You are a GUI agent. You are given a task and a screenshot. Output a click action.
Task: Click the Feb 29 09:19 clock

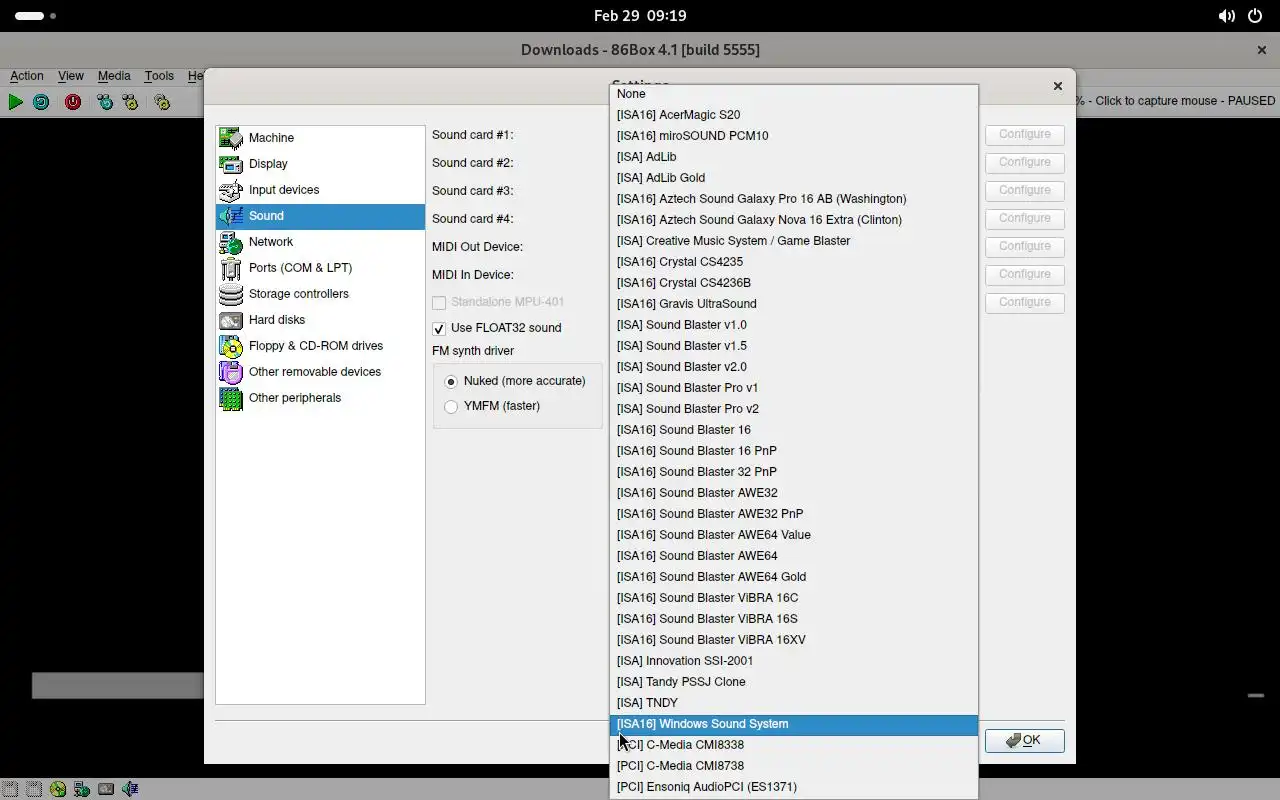pos(640,16)
